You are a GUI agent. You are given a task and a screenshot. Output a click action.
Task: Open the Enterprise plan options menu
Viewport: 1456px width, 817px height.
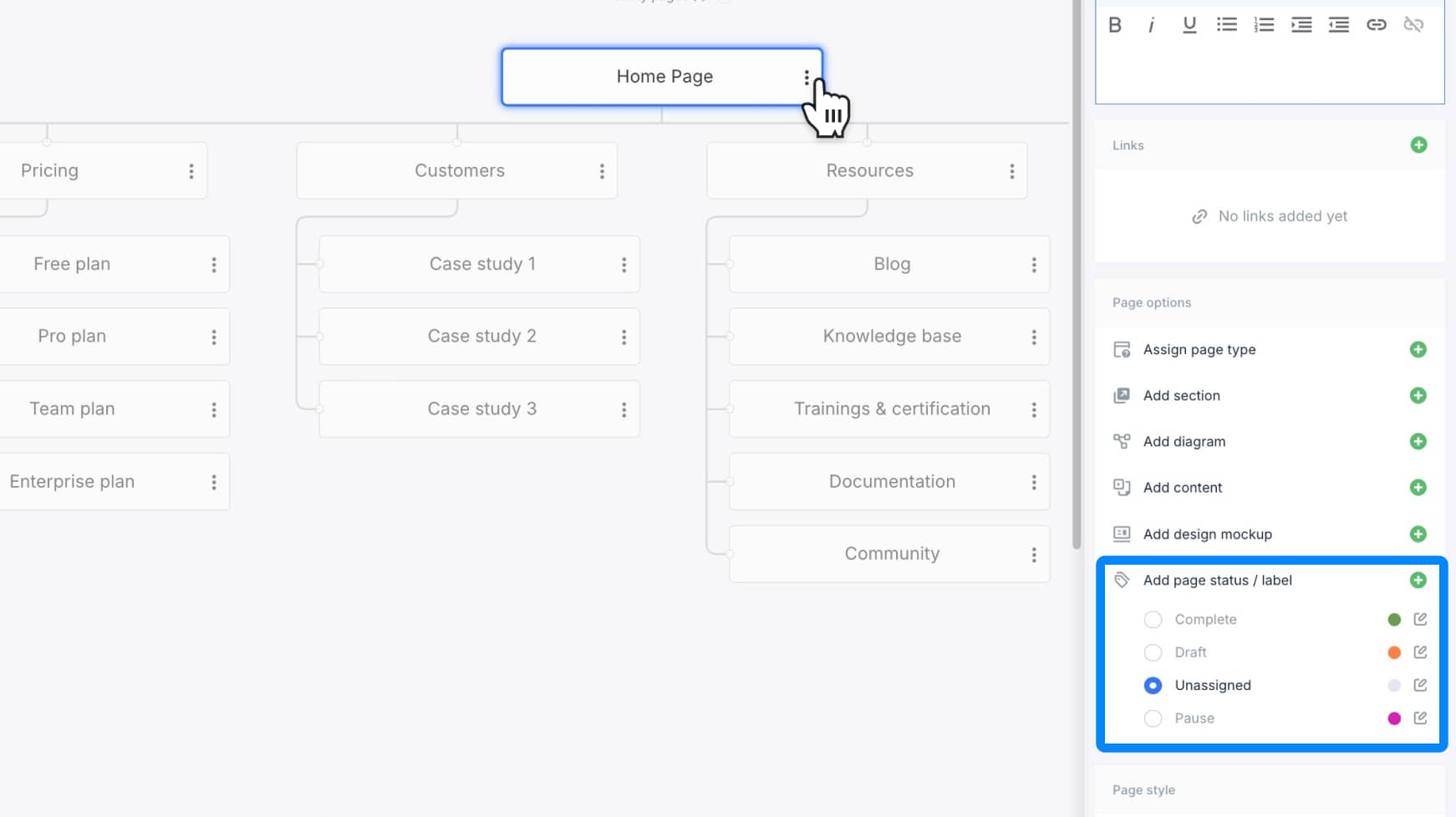(x=214, y=482)
